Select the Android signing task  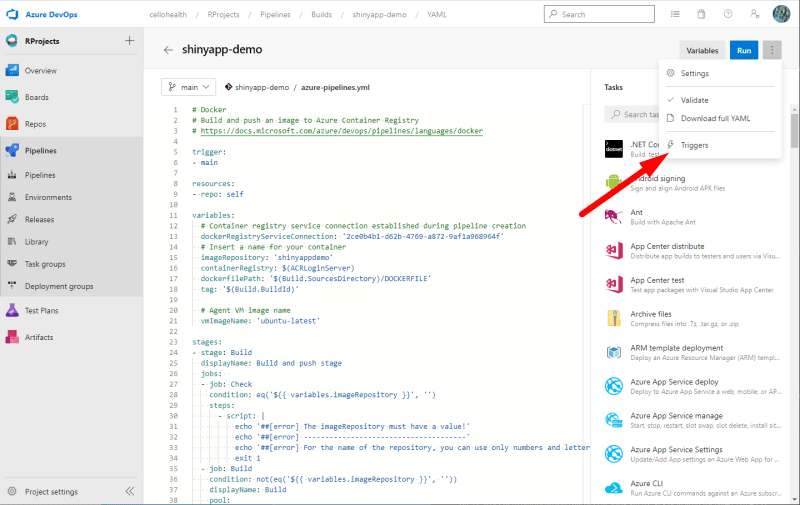(x=693, y=183)
